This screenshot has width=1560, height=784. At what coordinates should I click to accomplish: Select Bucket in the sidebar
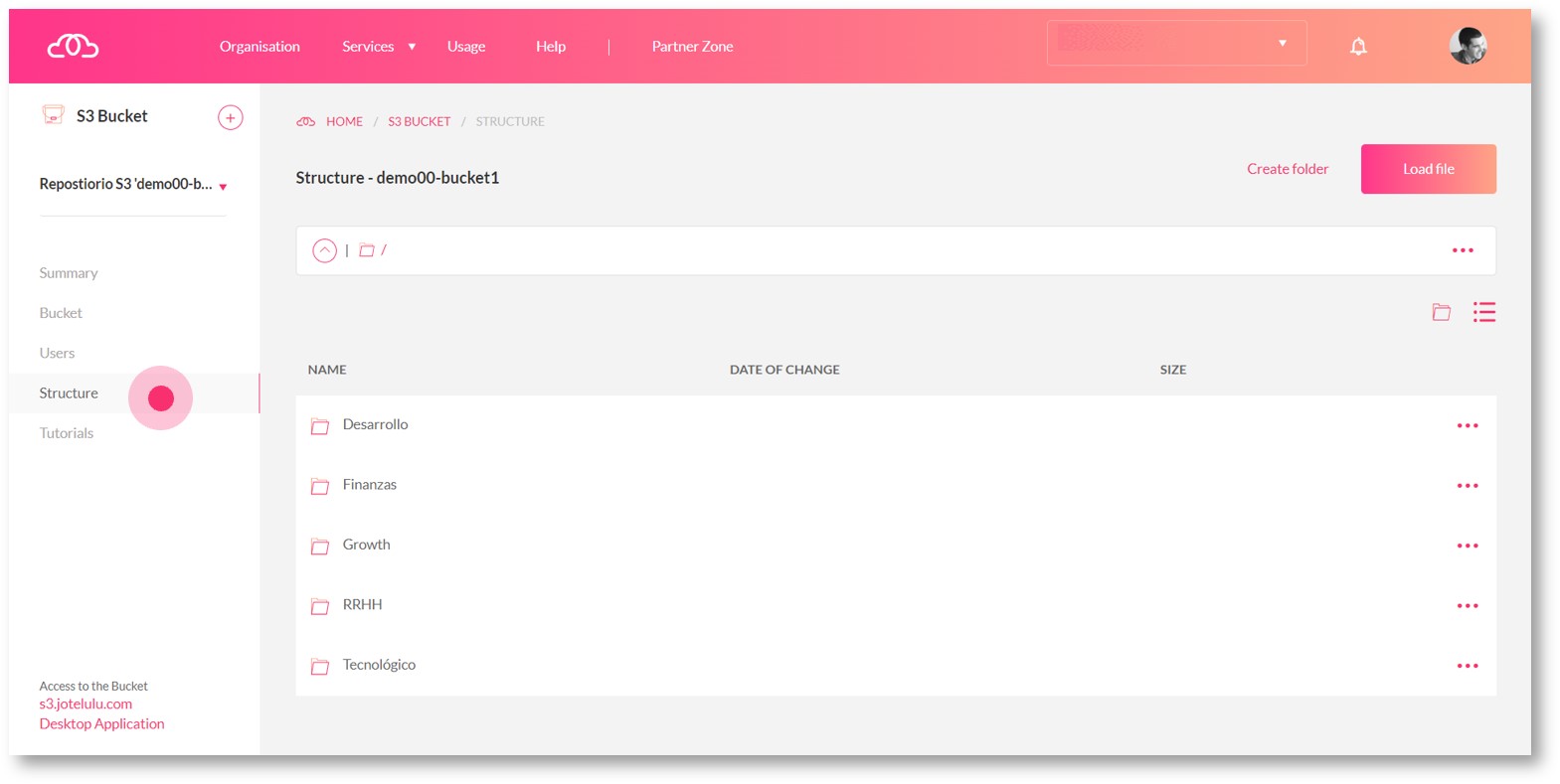pos(61,313)
